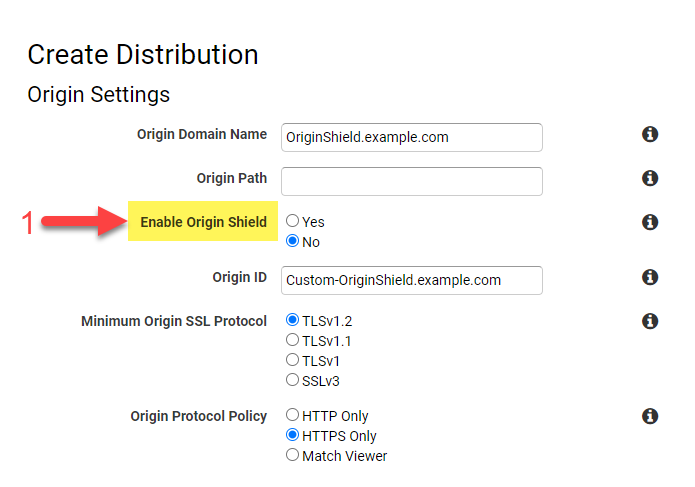Image resolution: width=695 pixels, height=487 pixels.
Task: Click info icon for Origin Domain Name
Action: pos(650,134)
